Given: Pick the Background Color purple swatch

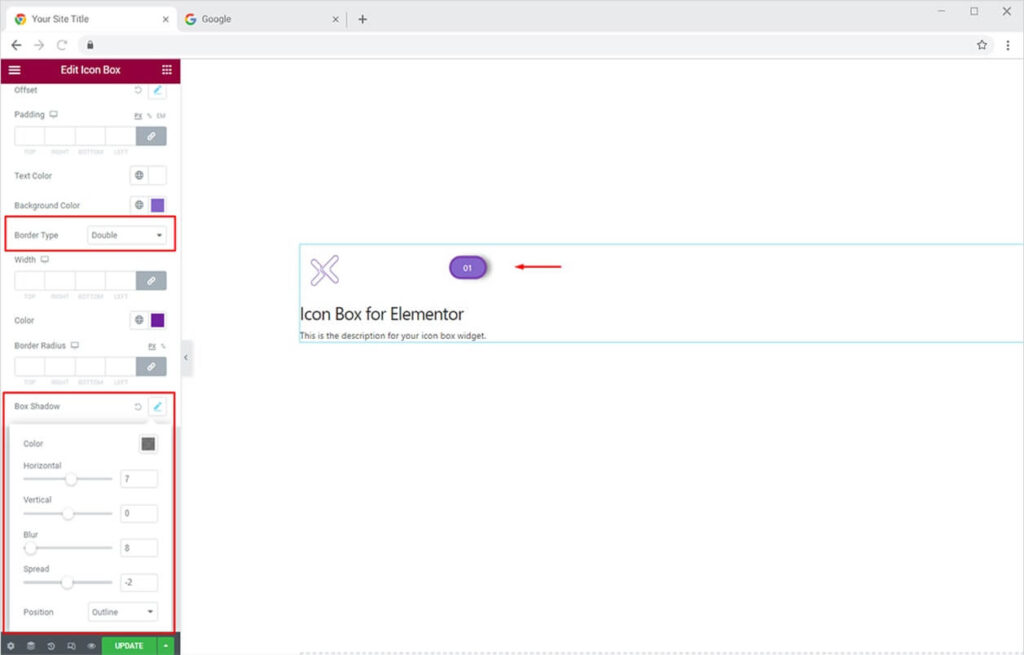Looking at the screenshot, I should point(157,205).
